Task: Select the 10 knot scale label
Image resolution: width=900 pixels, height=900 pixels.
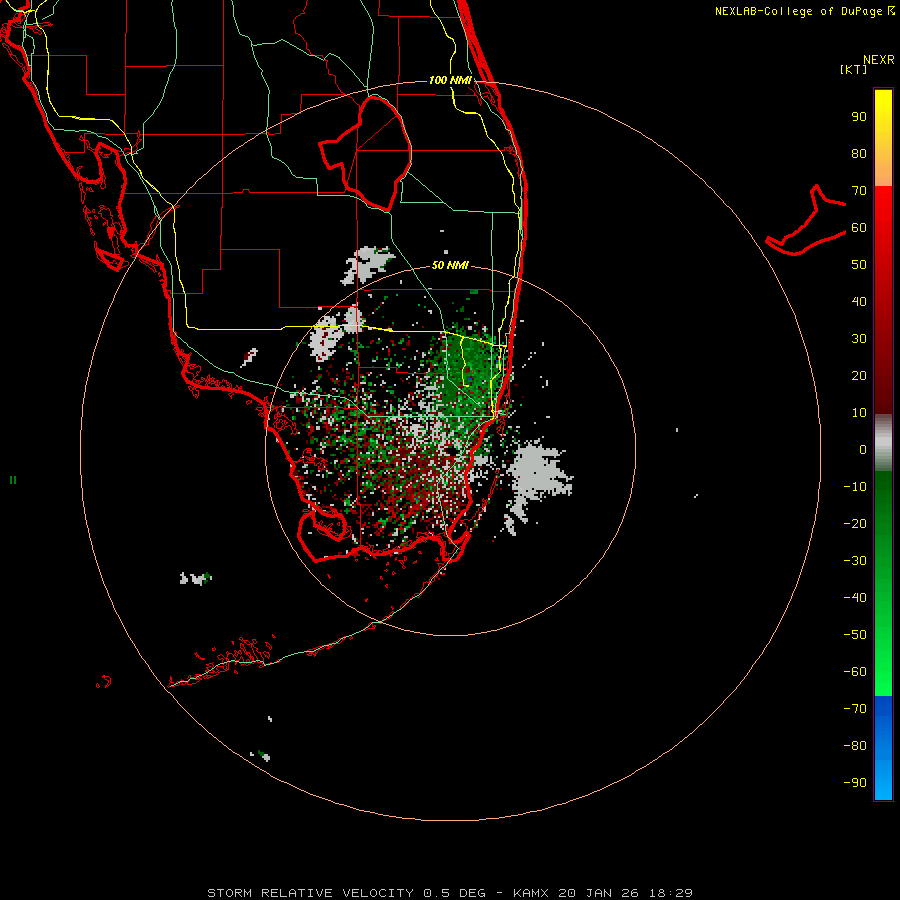Action: point(859,413)
